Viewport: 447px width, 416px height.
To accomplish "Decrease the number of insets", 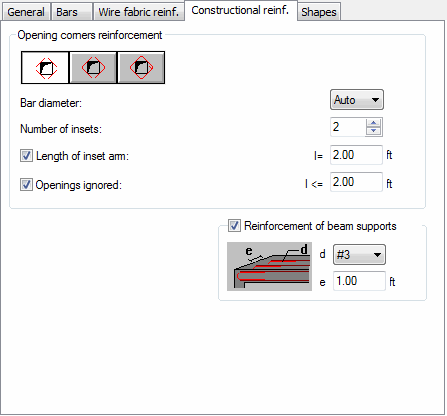I will click(x=374, y=131).
